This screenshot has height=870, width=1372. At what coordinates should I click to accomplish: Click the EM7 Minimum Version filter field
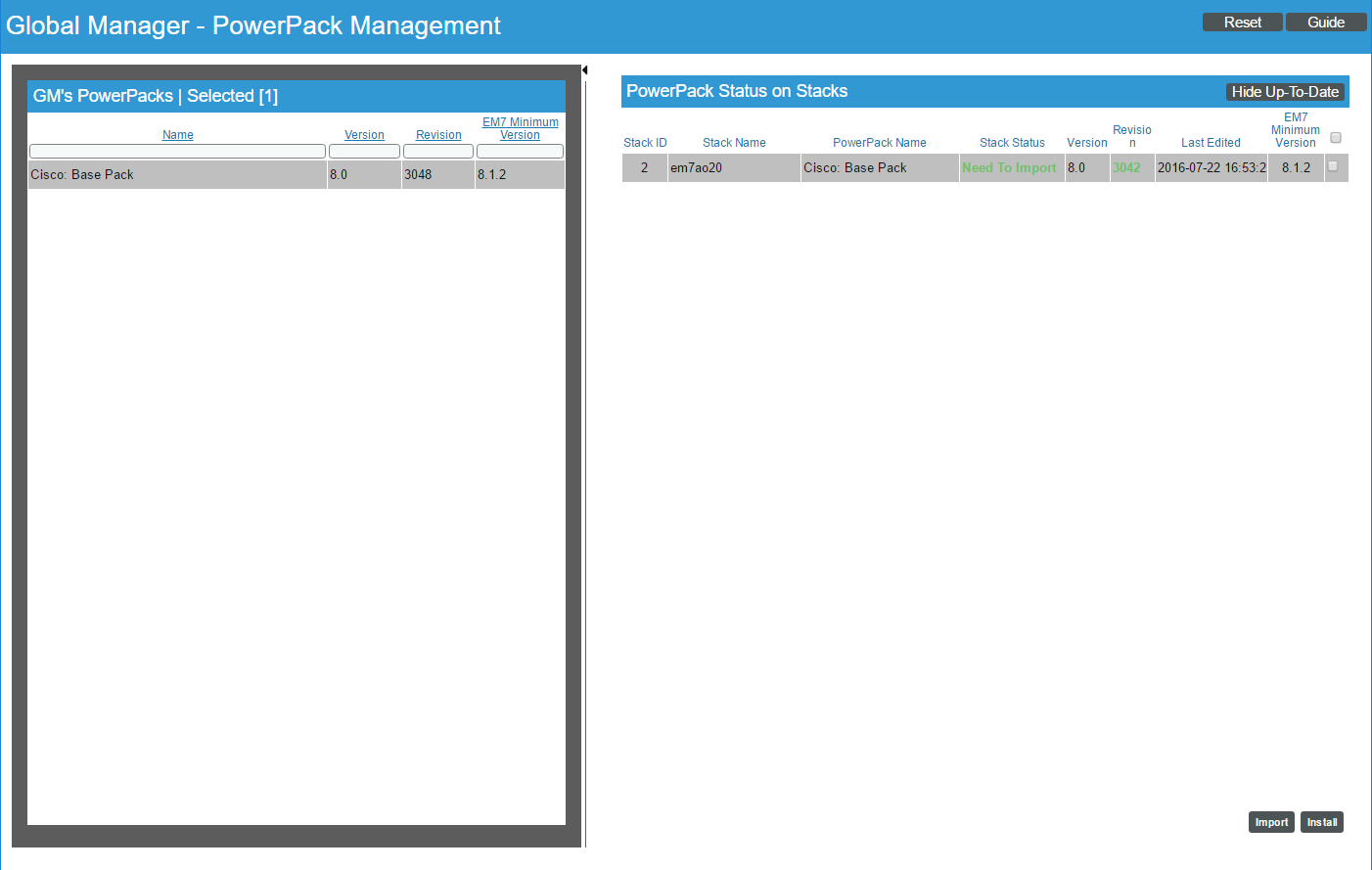(x=520, y=151)
